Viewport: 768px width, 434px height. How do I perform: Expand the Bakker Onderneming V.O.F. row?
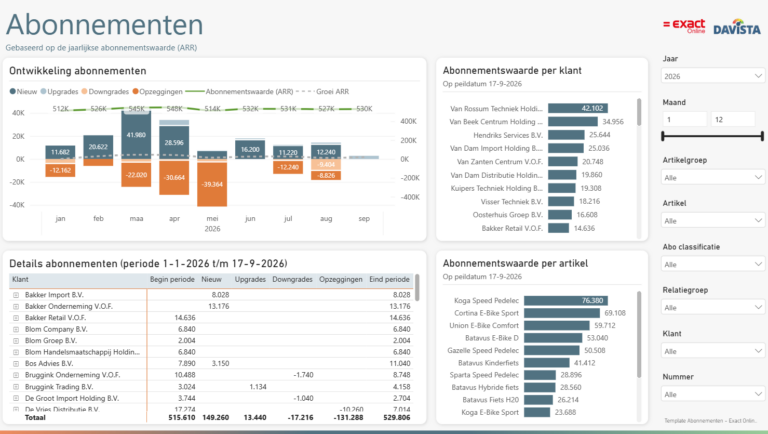16,306
